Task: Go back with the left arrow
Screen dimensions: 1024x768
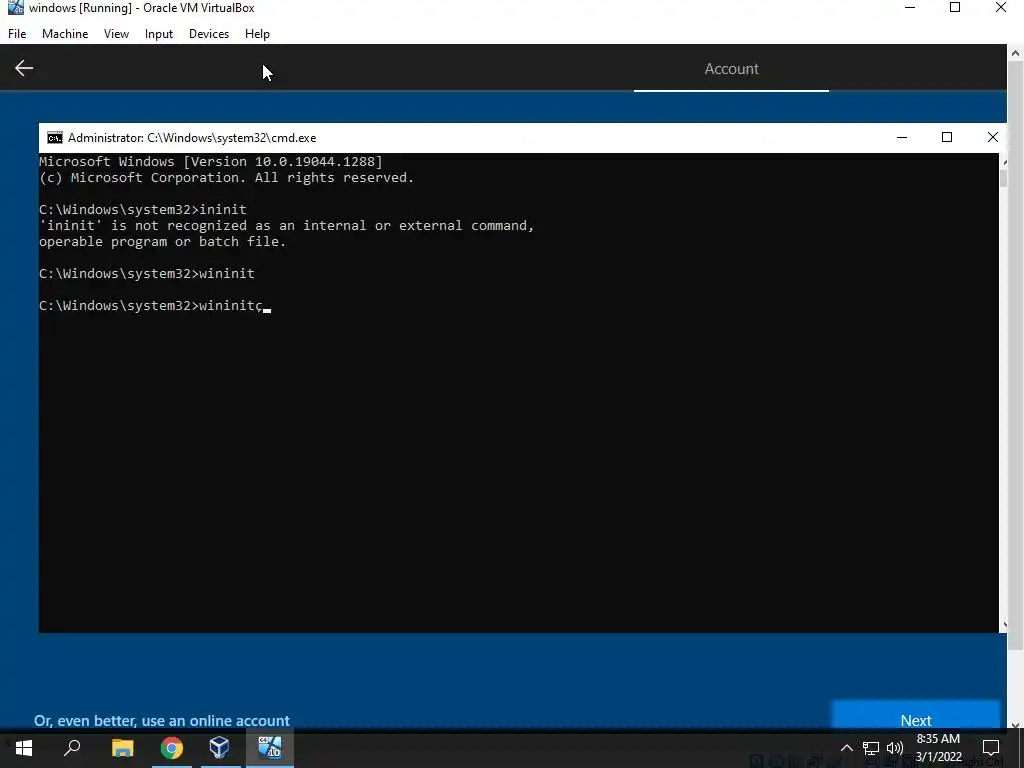Action: [x=24, y=68]
